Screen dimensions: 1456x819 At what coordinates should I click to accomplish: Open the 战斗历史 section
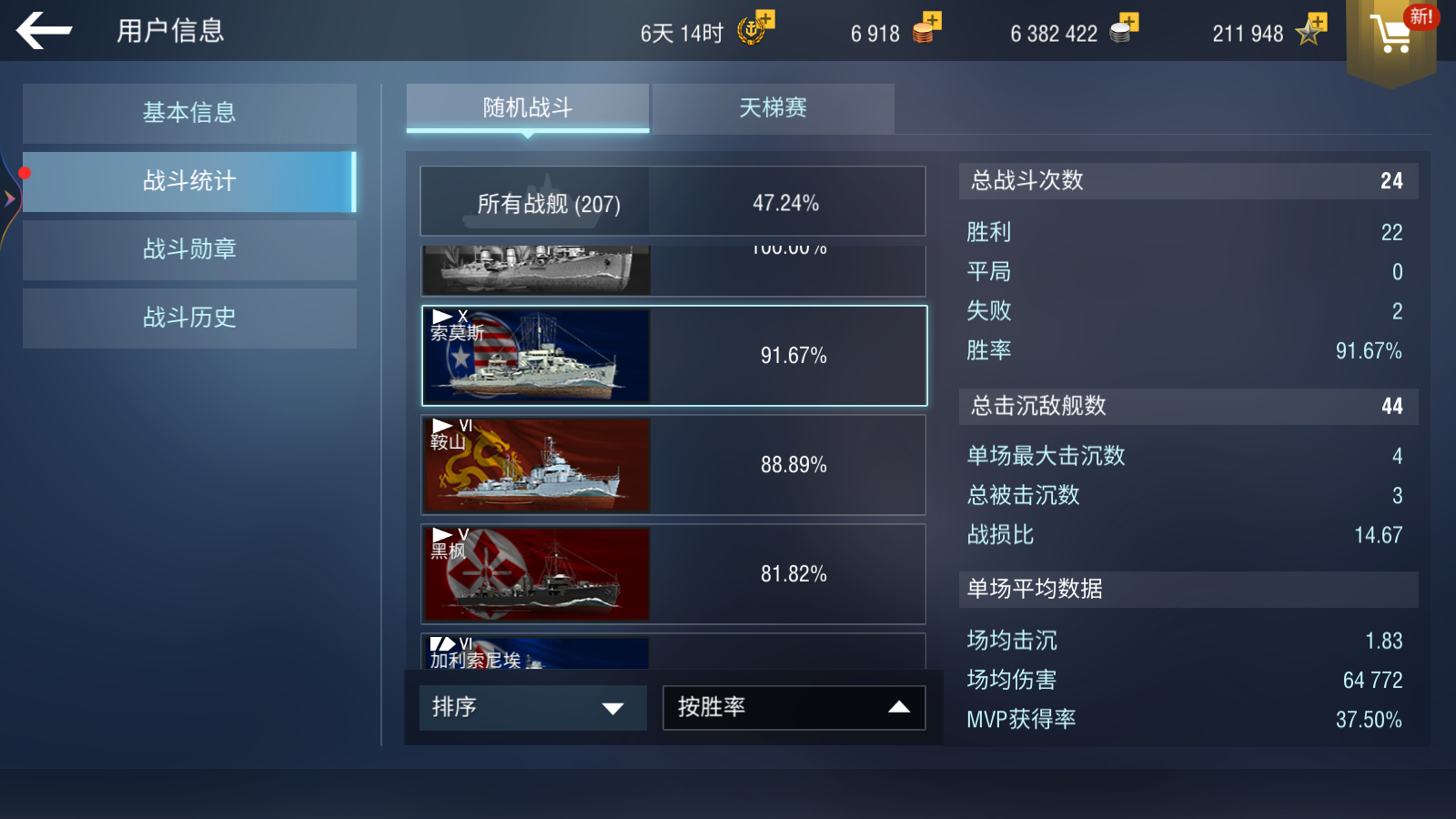click(189, 318)
